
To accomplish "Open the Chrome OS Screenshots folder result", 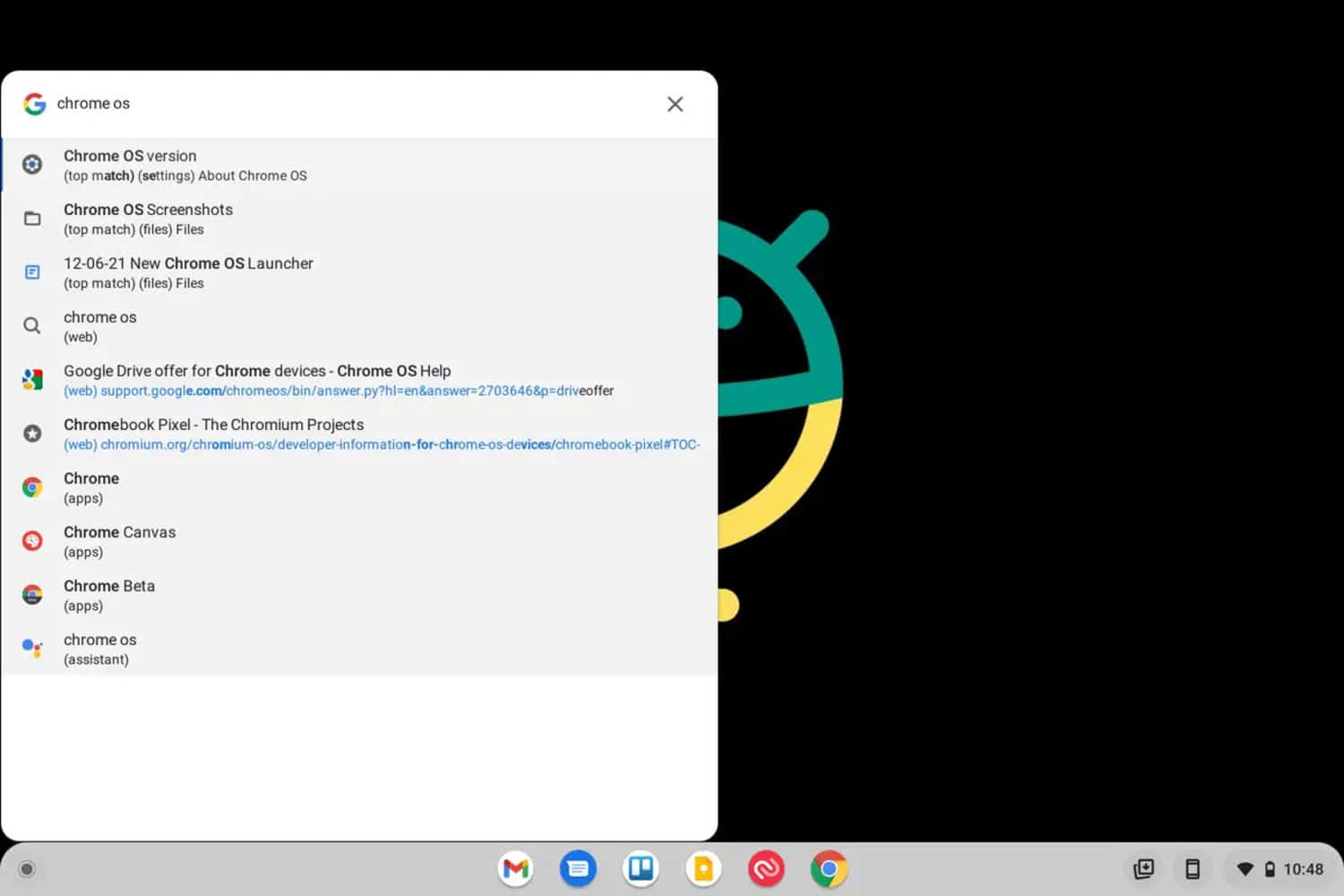I will (359, 219).
